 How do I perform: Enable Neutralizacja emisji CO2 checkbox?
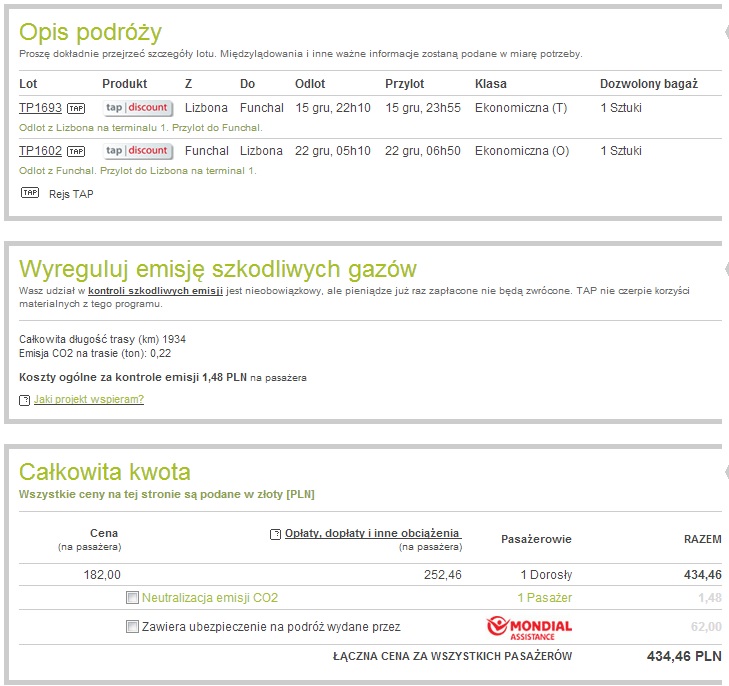(133, 597)
